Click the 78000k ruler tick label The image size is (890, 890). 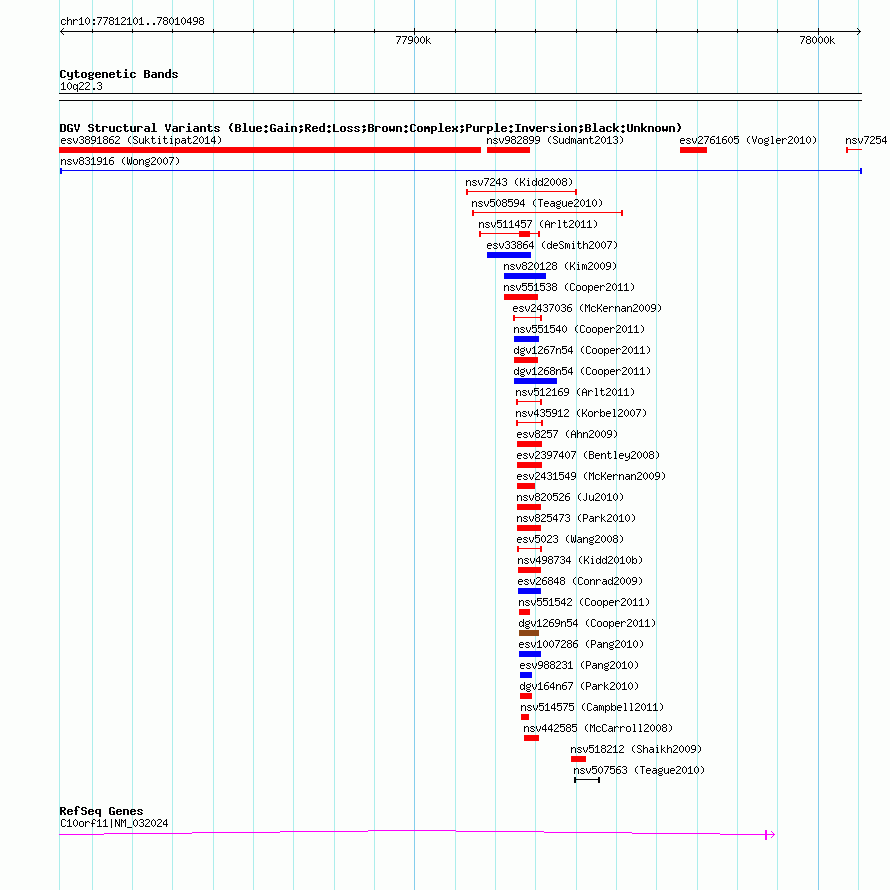tap(817, 40)
